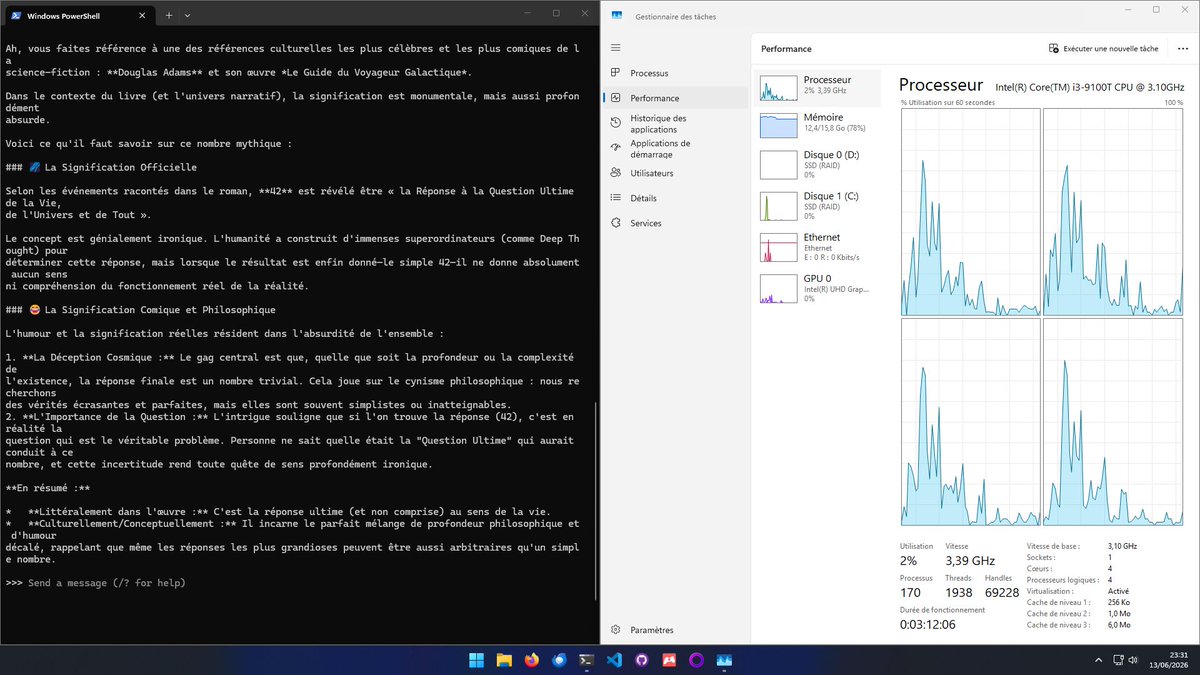Select the Processeur performance thumbnail
The image size is (1200, 675).
pyautogui.click(x=819, y=87)
